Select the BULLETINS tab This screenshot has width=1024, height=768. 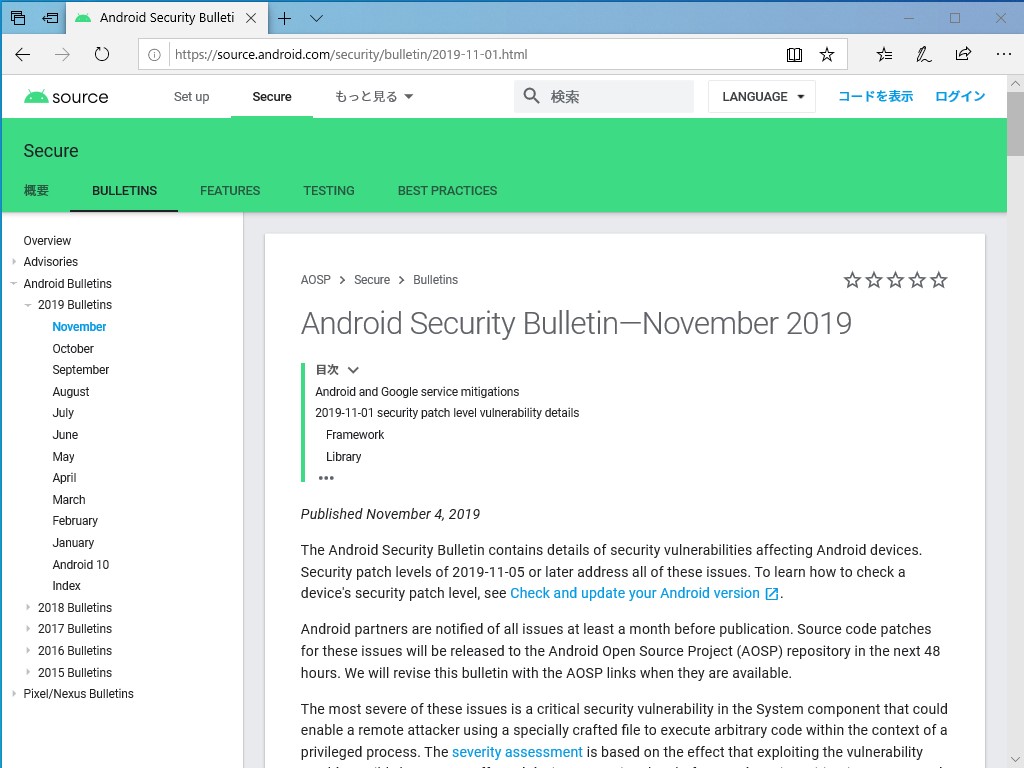[x=124, y=191]
